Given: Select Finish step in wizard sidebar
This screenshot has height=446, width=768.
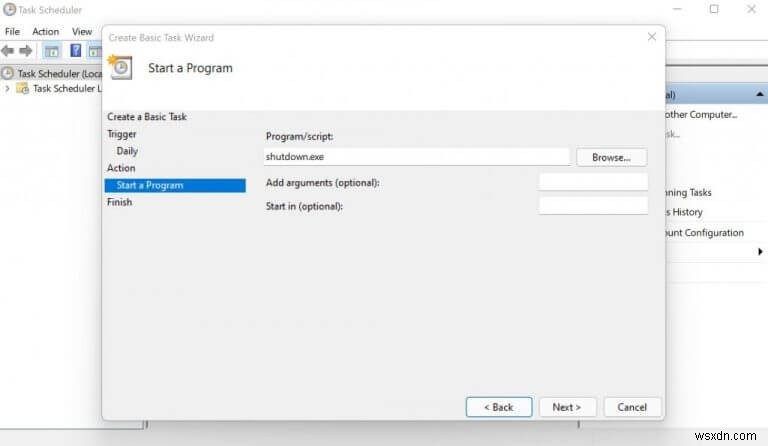Looking at the screenshot, I should click(120, 202).
